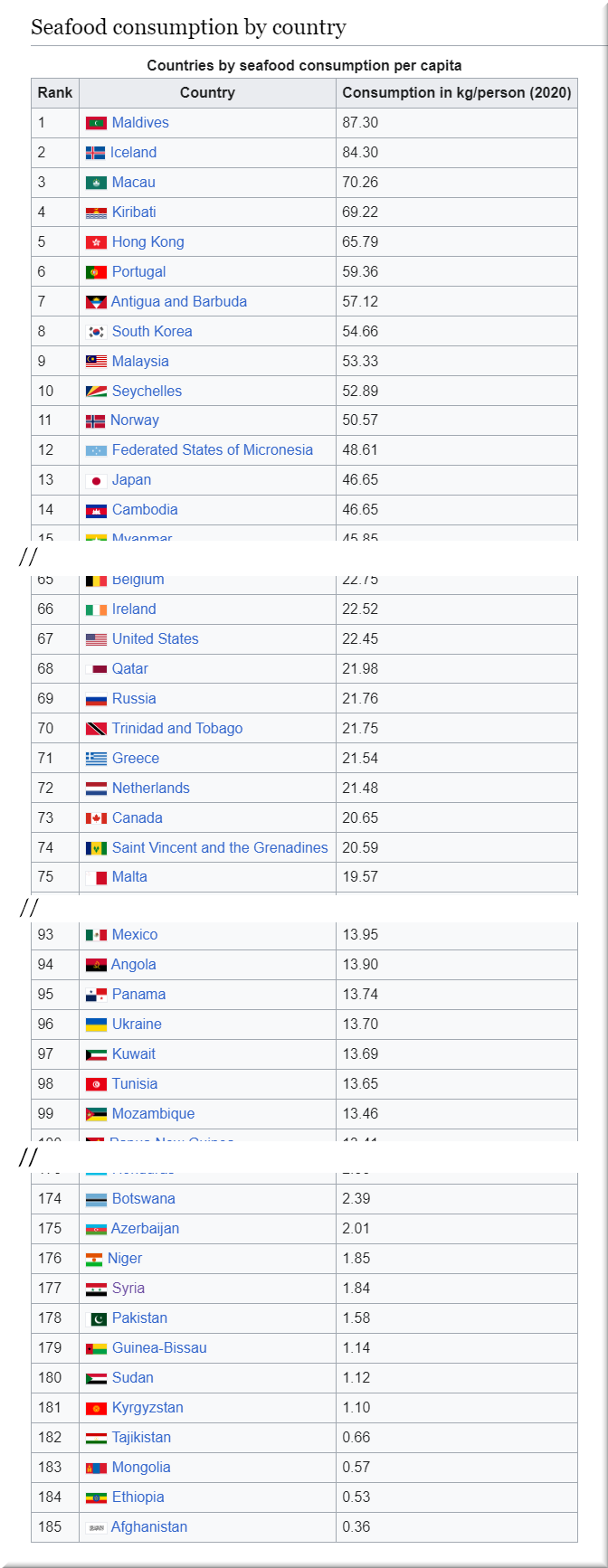Click the Ukraine flag icon
Image resolution: width=608 pixels, height=1568 pixels.
point(96,1025)
